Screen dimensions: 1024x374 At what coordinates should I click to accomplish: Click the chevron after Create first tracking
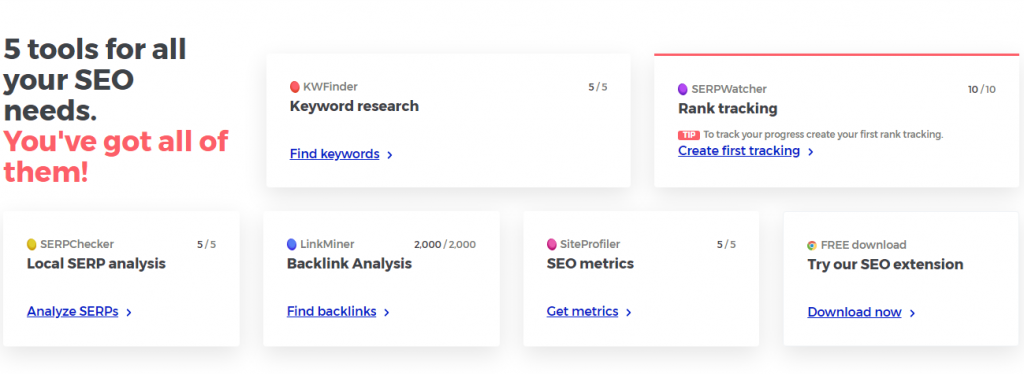(810, 152)
